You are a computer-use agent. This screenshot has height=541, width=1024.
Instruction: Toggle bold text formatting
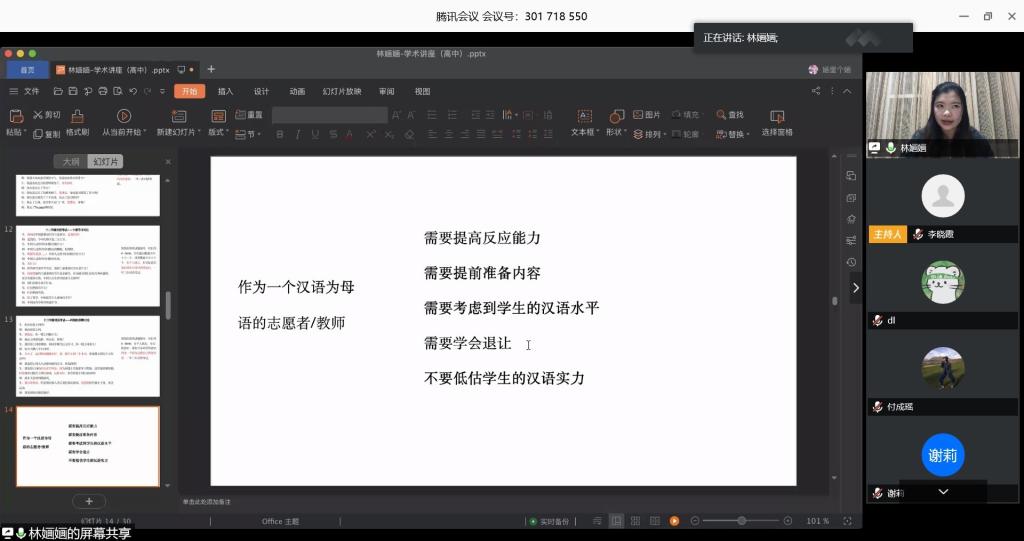tap(279, 133)
